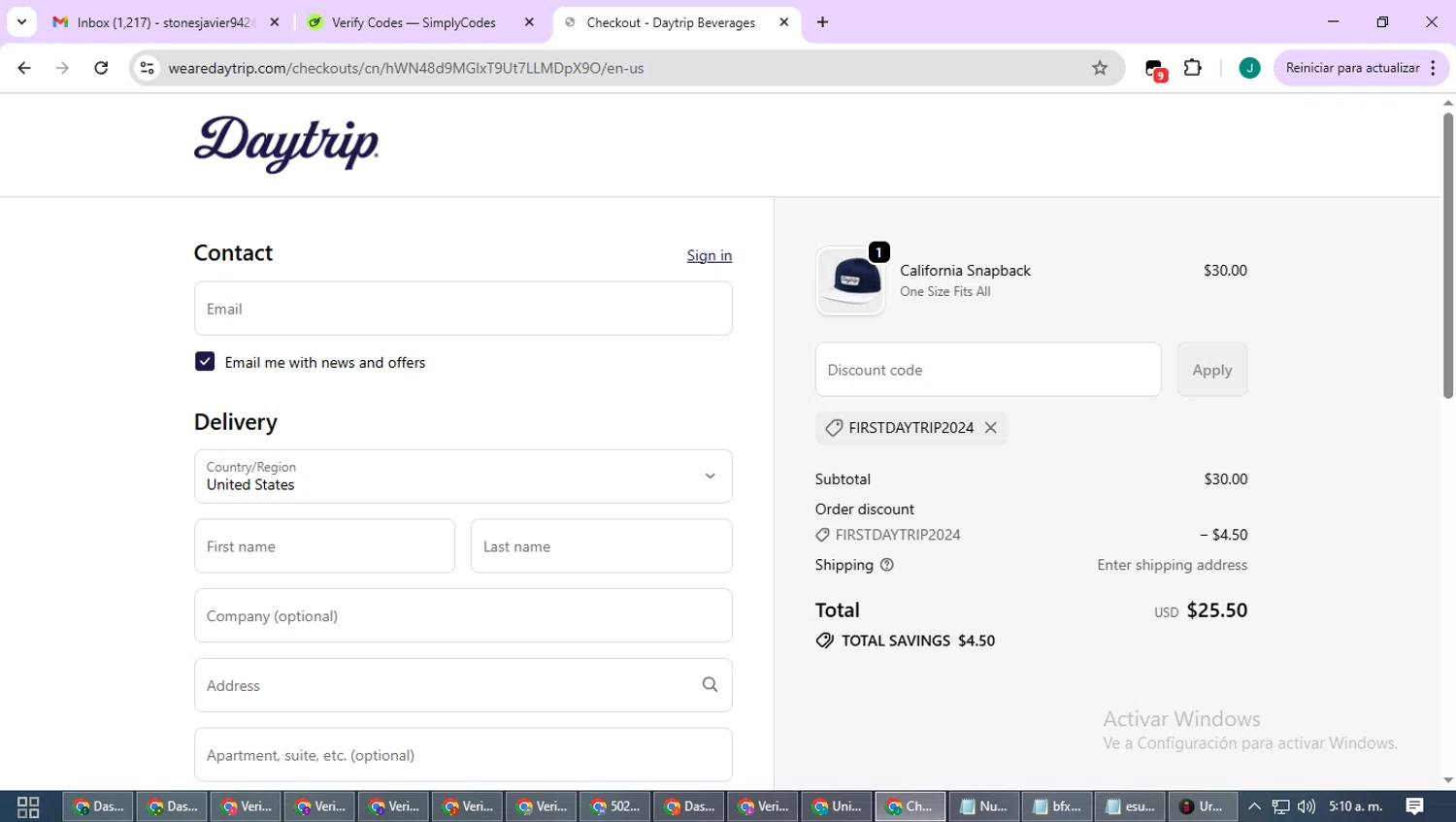Open the Ur... taskbar application
This screenshot has height=822, width=1456.
[x=1203, y=806]
